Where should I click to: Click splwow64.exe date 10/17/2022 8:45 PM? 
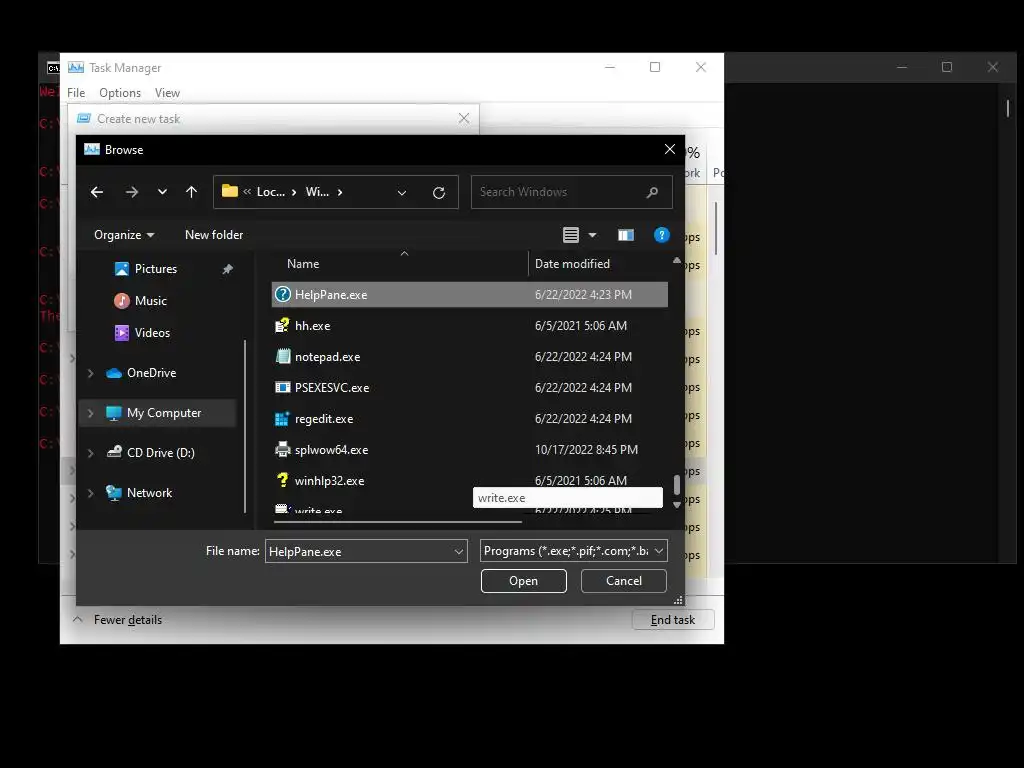coord(586,449)
